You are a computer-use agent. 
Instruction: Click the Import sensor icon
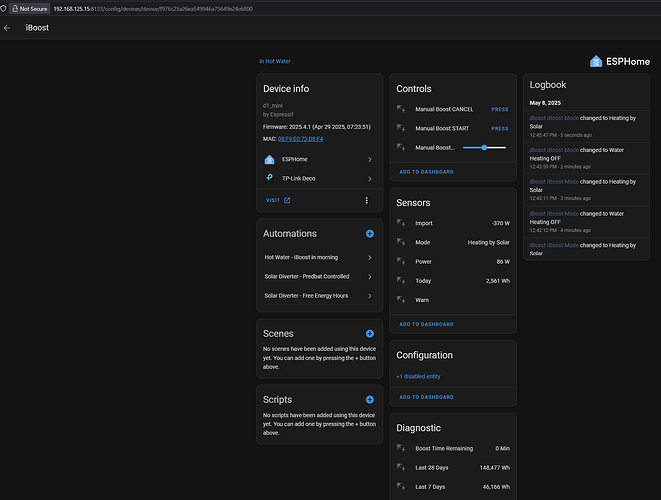pos(401,223)
